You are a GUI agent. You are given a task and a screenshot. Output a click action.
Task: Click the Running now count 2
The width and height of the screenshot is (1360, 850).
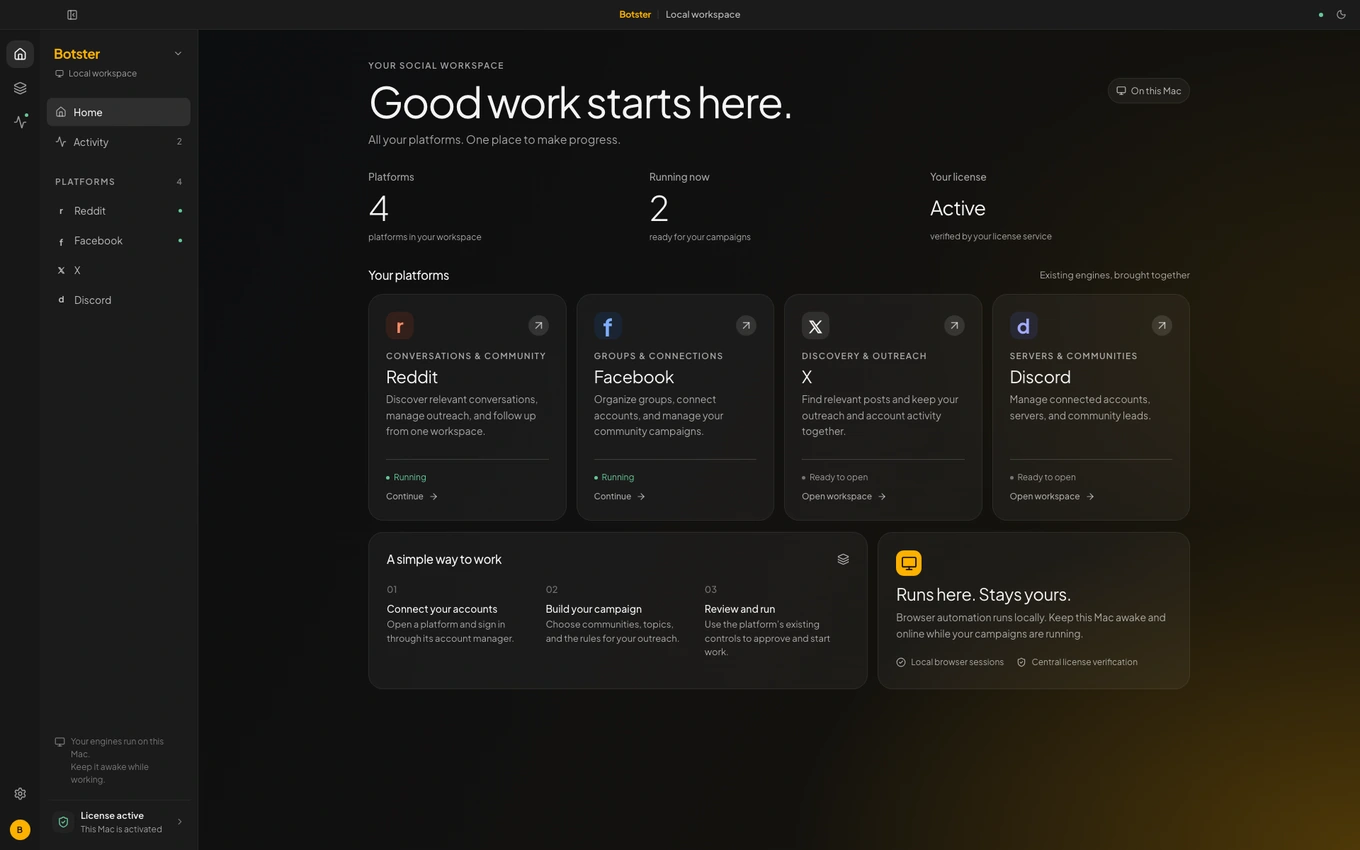[x=659, y=208]
